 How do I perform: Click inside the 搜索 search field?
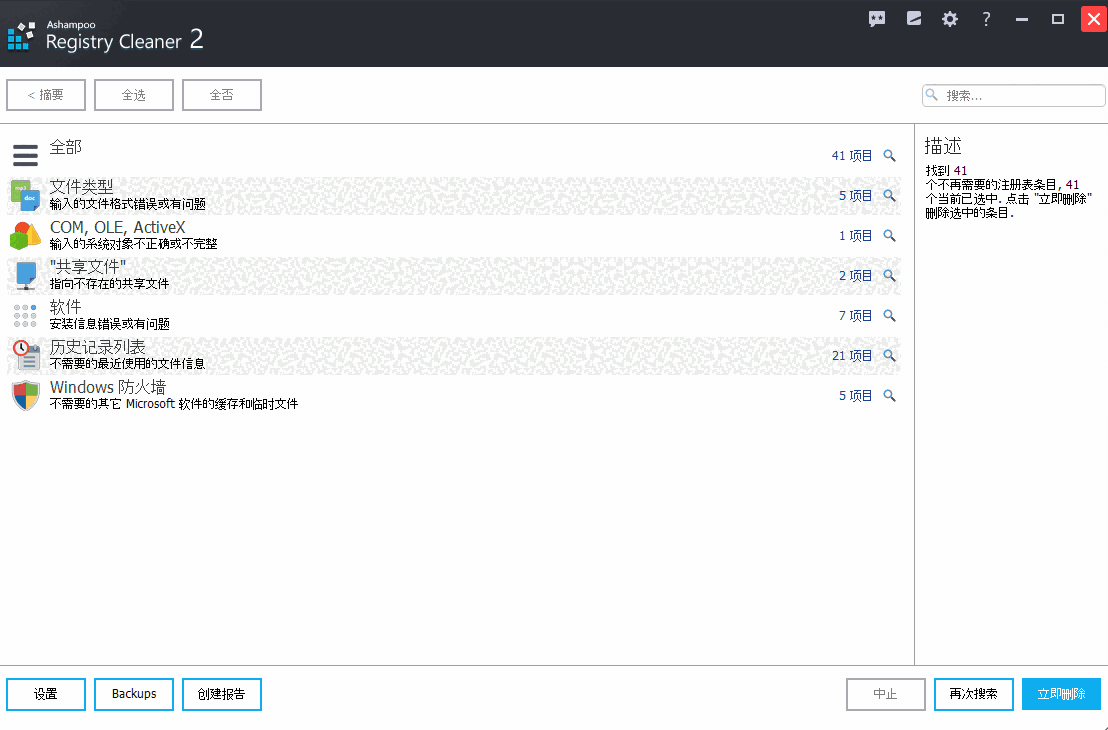pyautogui.click(x=1013, y=95)
